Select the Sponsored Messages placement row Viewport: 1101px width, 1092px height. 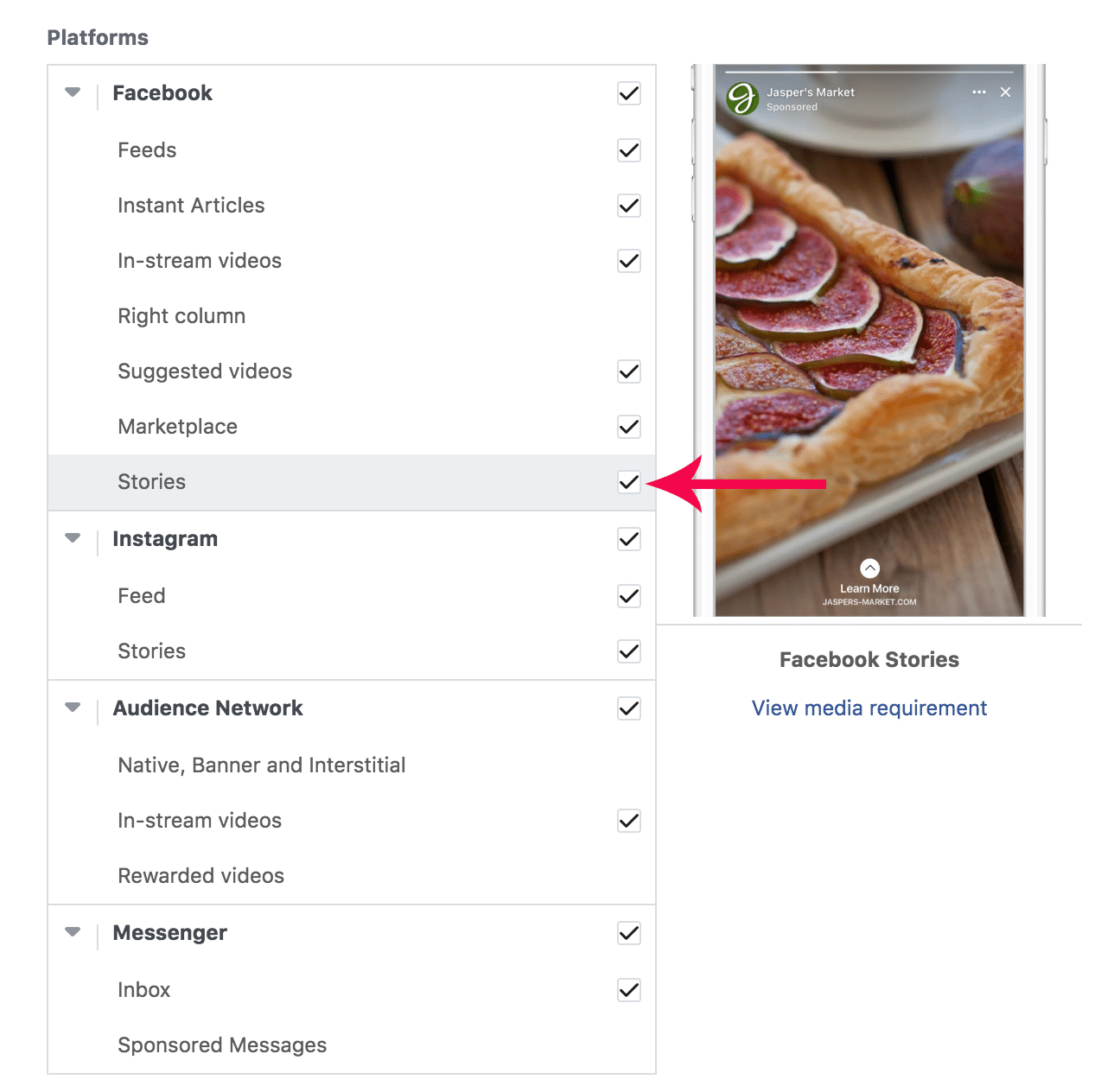click(x=222, y=1045)
